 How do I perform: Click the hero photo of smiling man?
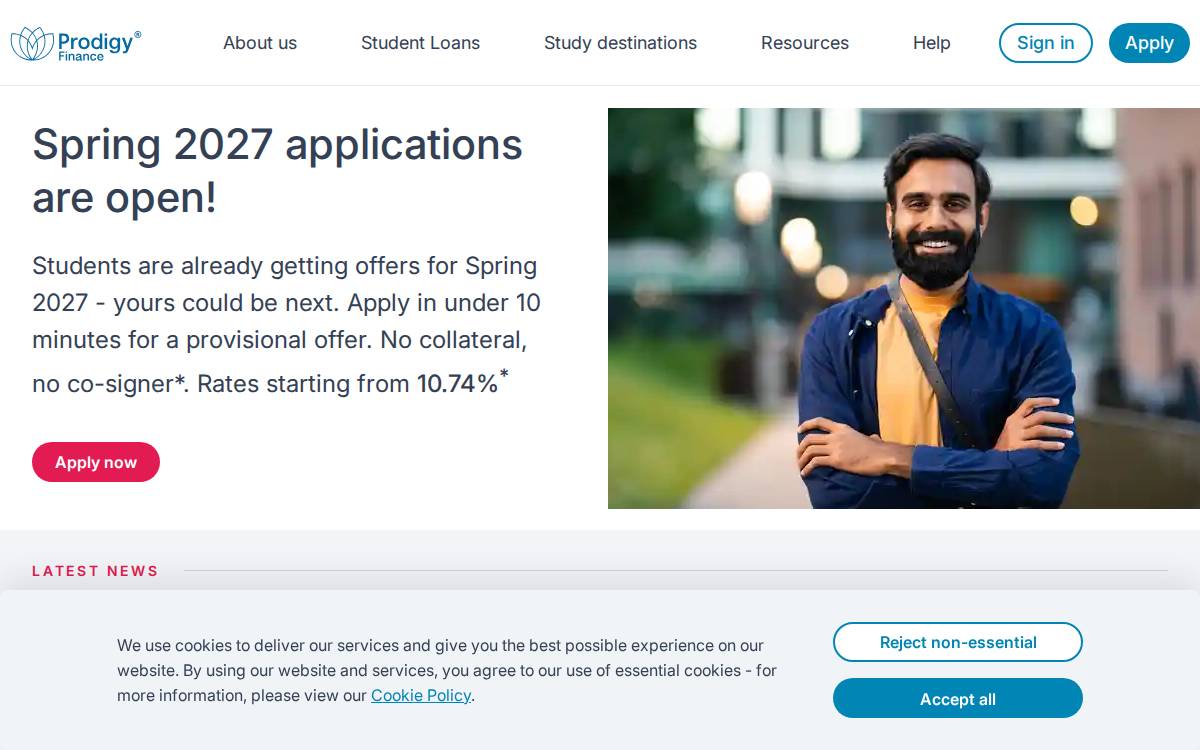pyautogui.click(x=904, y=308)
